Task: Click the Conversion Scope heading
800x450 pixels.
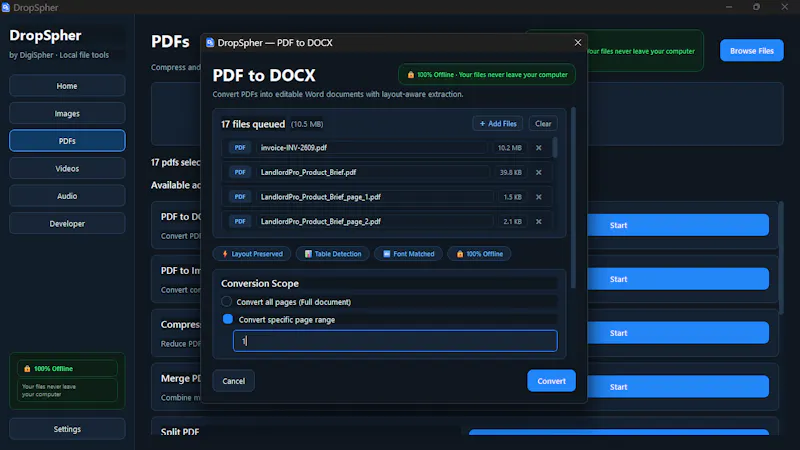Action: 260,283
